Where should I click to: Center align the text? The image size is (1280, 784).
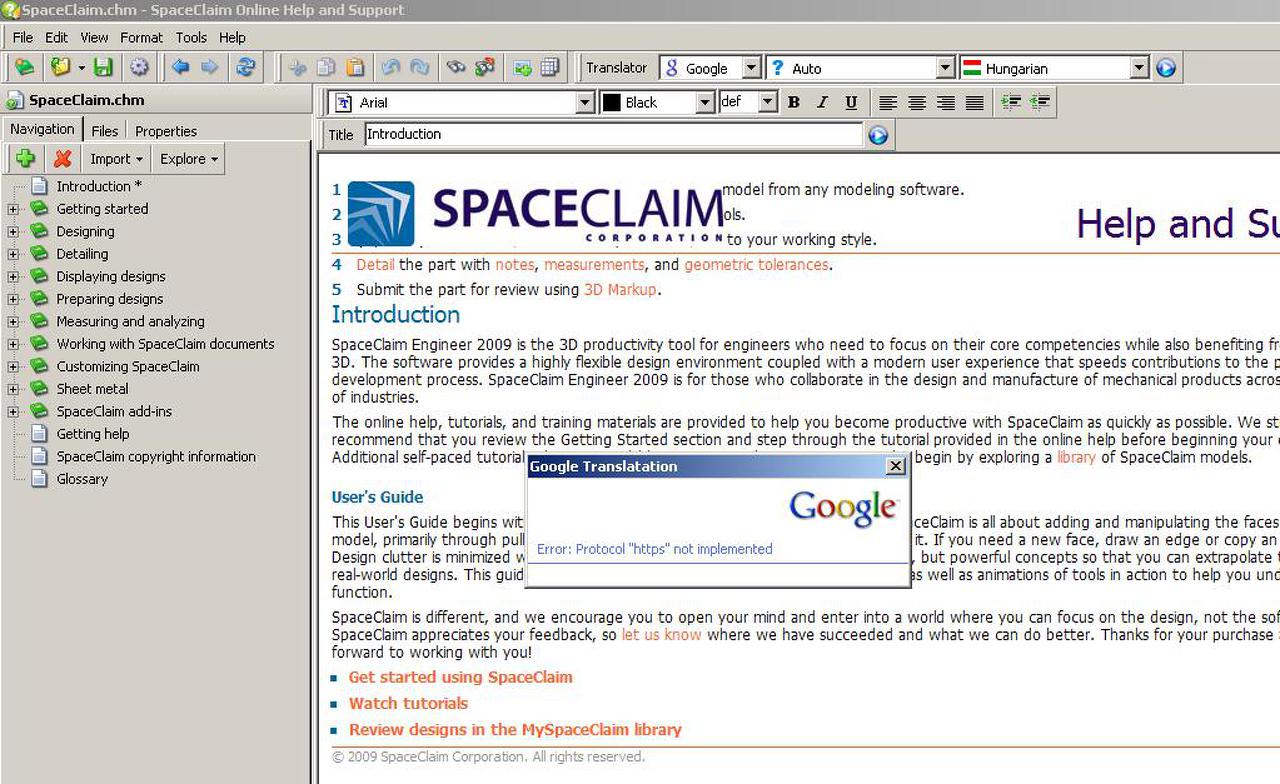coord(917,102)
